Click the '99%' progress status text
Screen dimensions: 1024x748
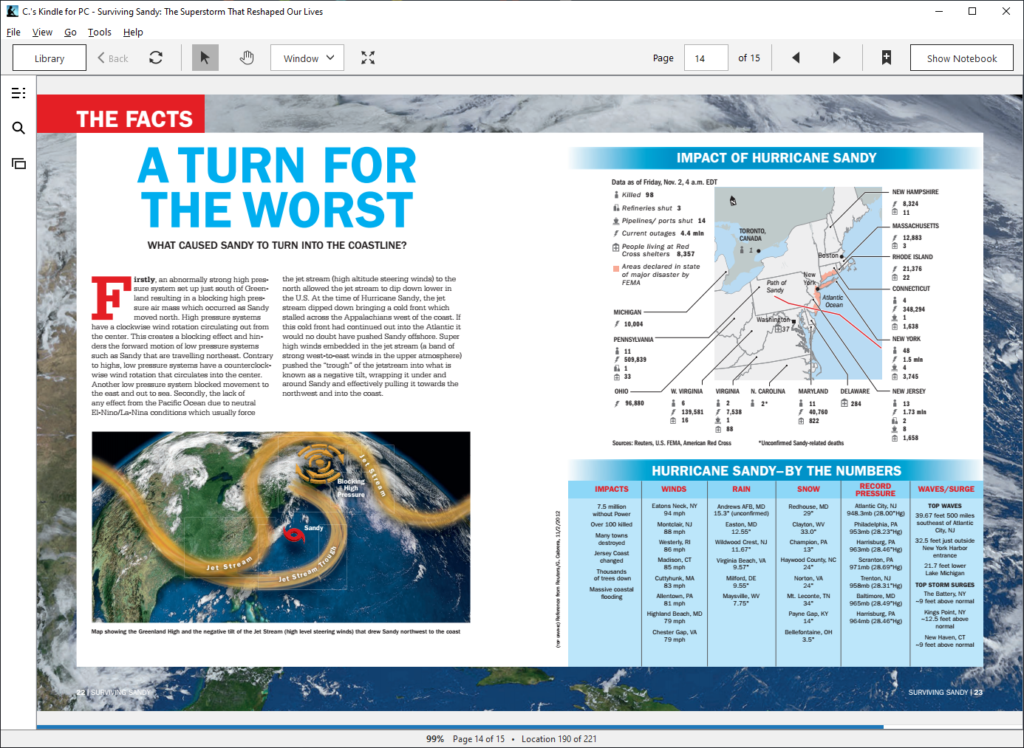tap(435, 739)
